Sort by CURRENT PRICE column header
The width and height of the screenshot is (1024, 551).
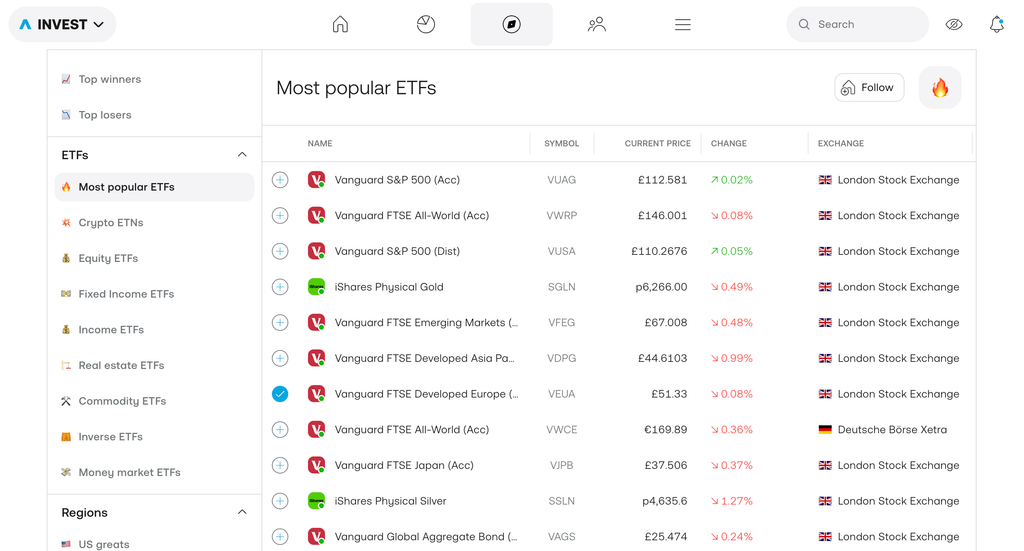(658, 144)
